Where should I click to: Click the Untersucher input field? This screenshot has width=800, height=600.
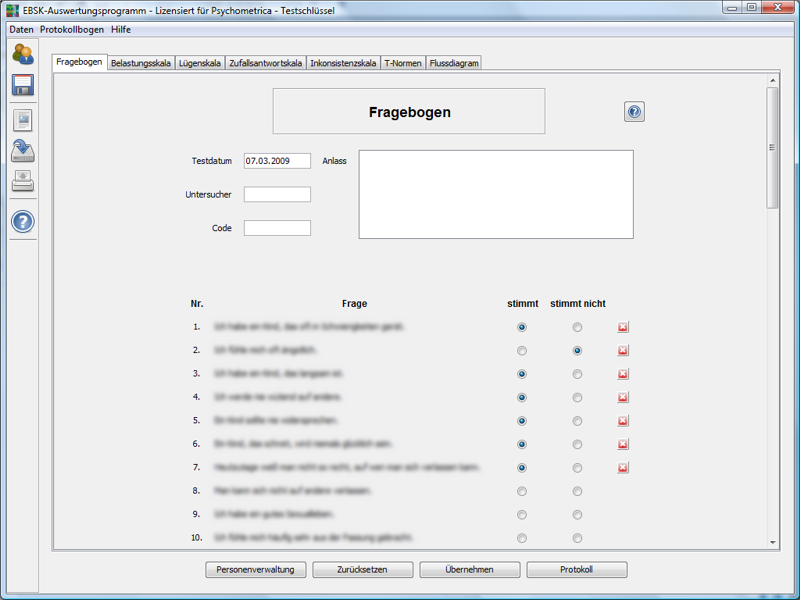(x=277, y=195)
